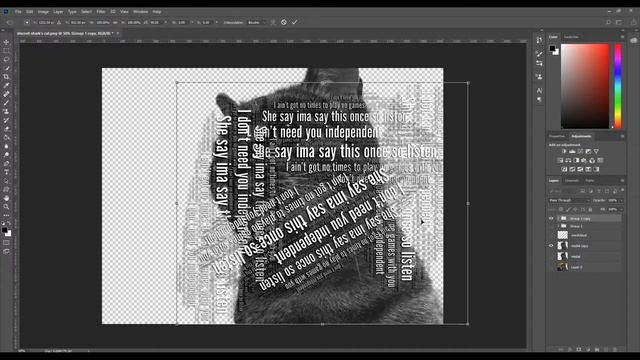Viewport: 640px width, 360px height.
Task: Switch to the Properties tab
Action: (x=557, y=136)
